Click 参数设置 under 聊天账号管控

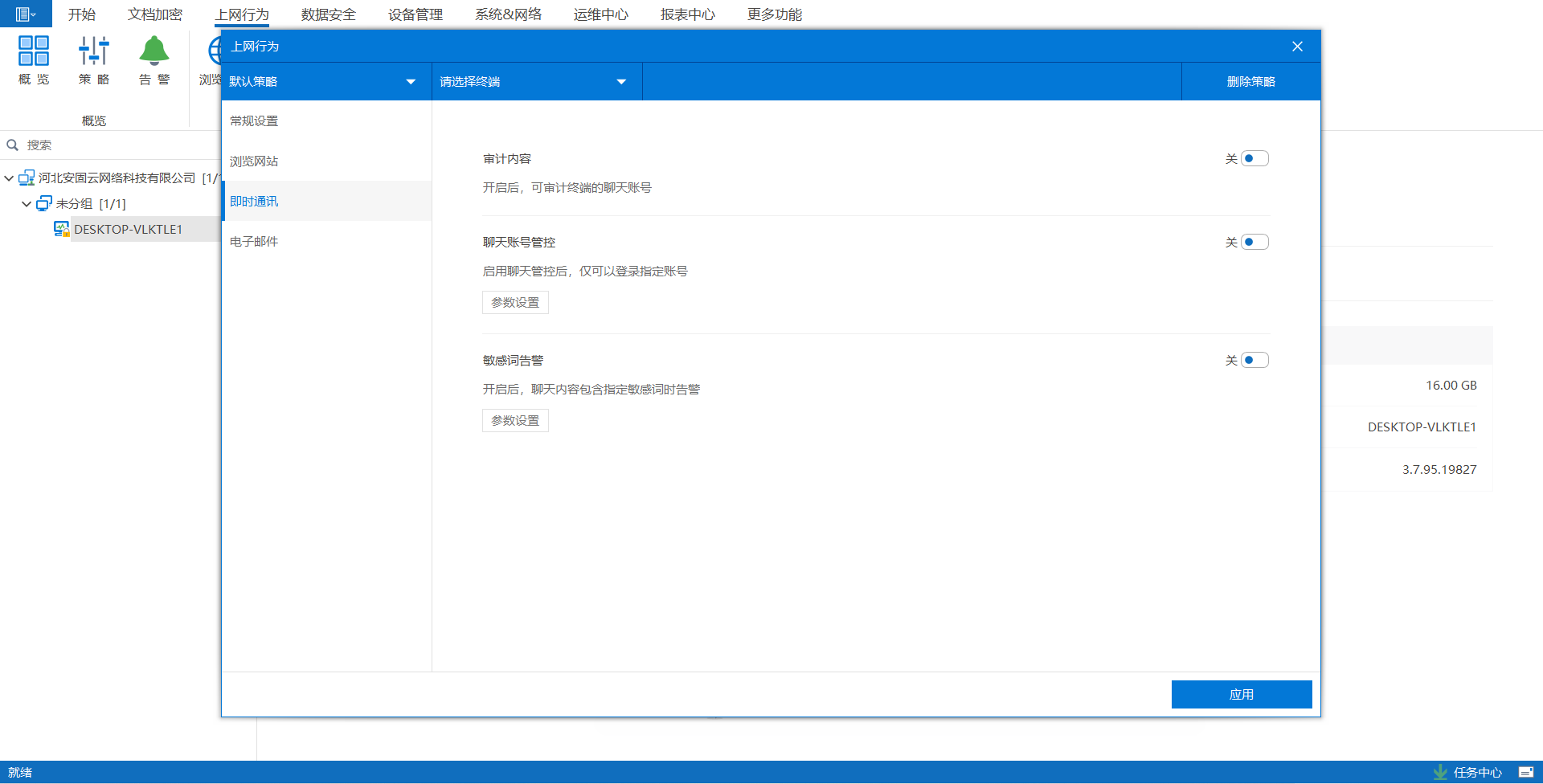coord(515,303)
